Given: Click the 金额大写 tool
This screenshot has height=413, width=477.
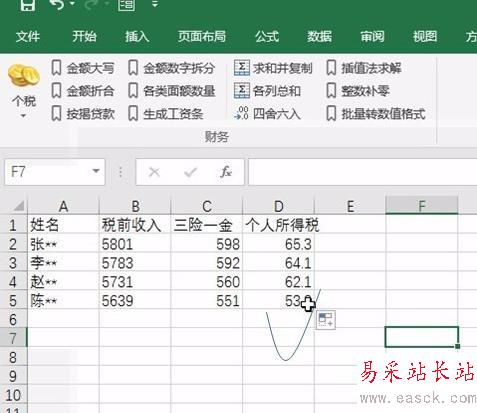Looking at the screenshot, I should [83, 68].
